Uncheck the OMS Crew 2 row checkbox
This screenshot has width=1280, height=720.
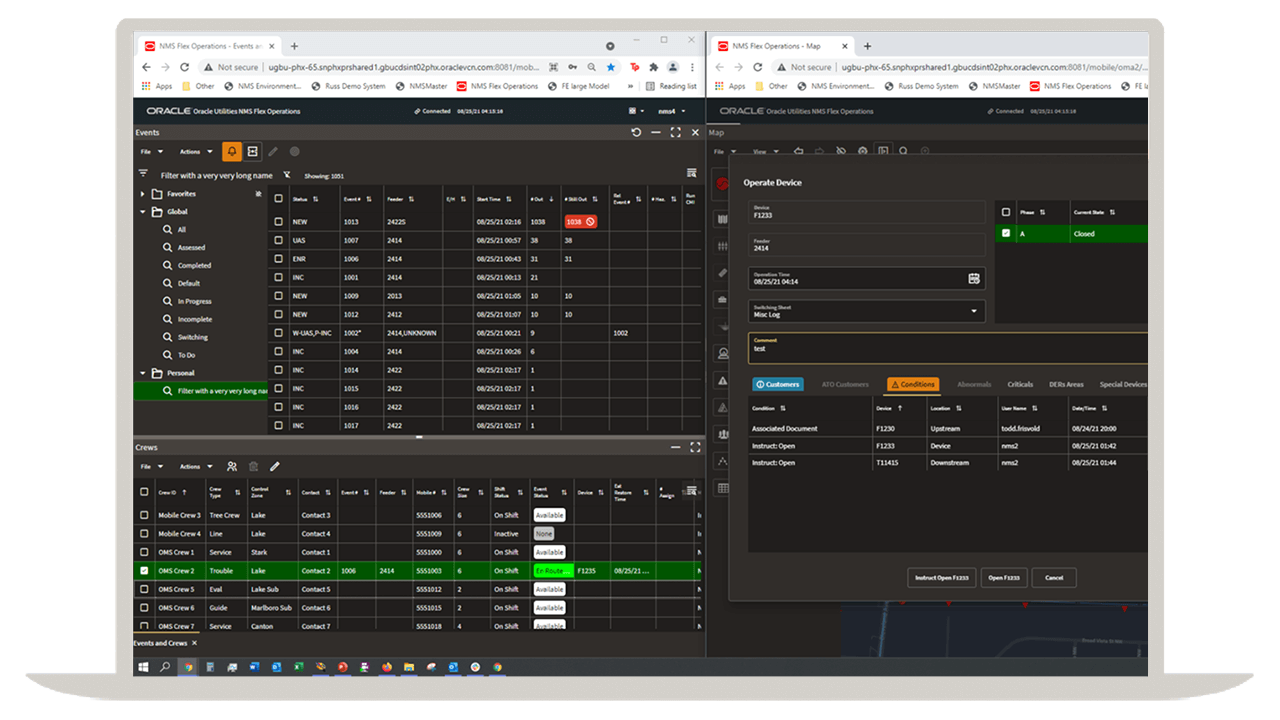click(x=144, y=571)
